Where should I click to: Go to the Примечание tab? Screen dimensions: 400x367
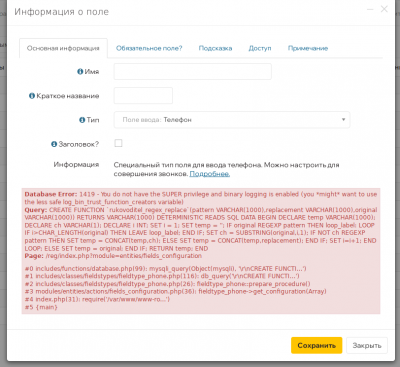[308, 48]
